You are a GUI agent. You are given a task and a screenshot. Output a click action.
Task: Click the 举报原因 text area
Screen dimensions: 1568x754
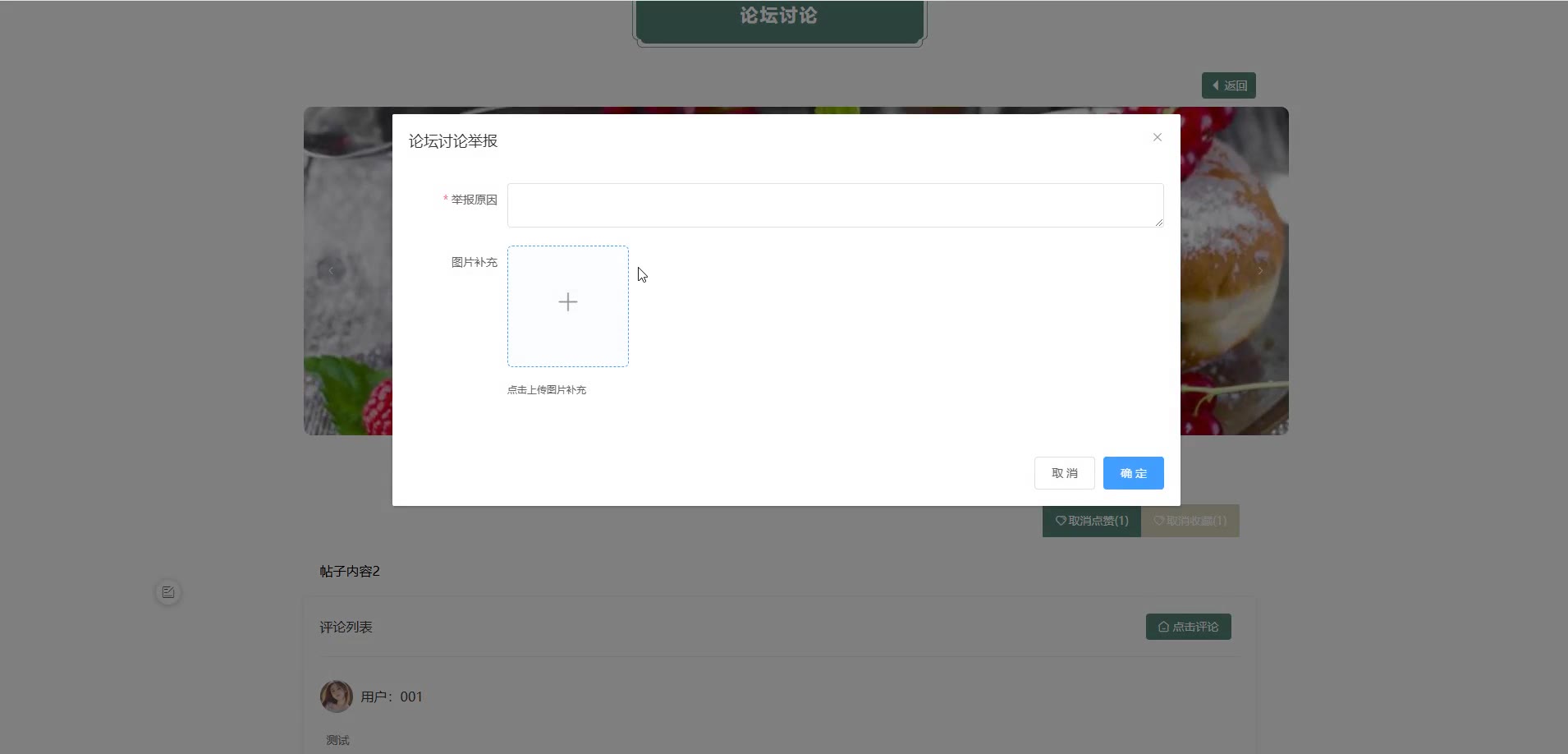835,205
